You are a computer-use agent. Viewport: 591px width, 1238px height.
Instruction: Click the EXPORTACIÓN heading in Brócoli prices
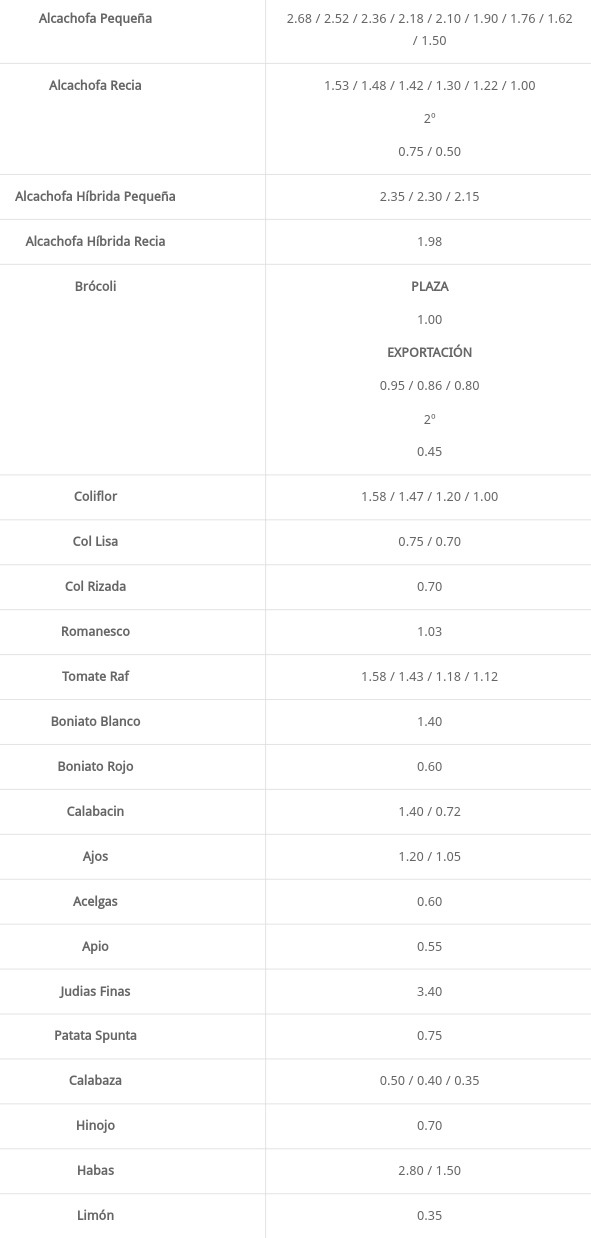[x=430, y=353]
